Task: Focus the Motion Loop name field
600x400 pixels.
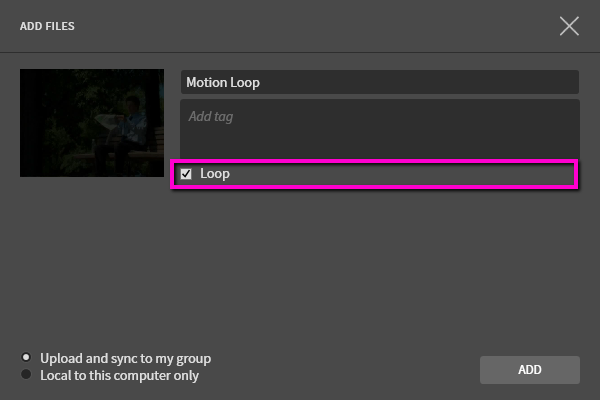Action: (x=380, y=82)
